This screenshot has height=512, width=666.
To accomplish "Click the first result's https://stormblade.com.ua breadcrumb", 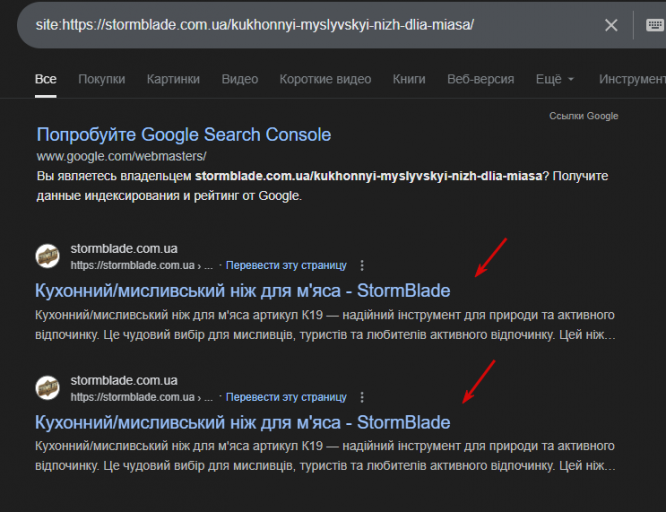I will [x=141, y=266].
